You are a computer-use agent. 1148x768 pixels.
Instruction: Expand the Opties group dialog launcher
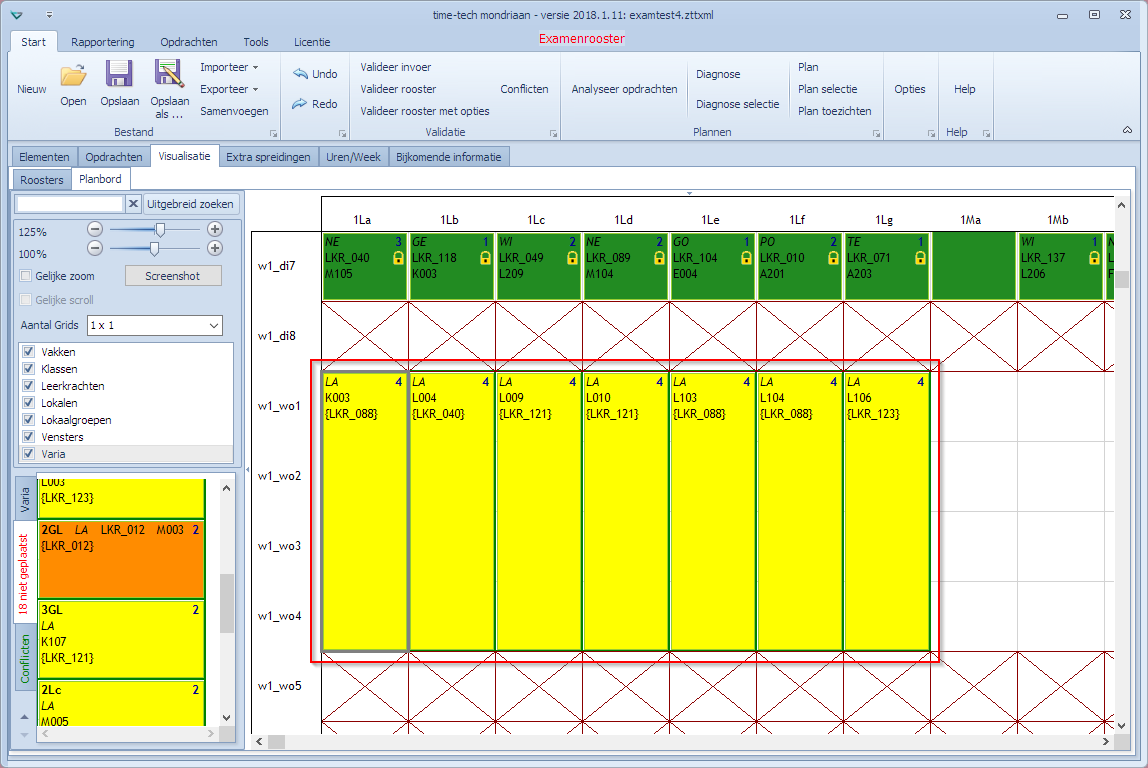point(931,134)
